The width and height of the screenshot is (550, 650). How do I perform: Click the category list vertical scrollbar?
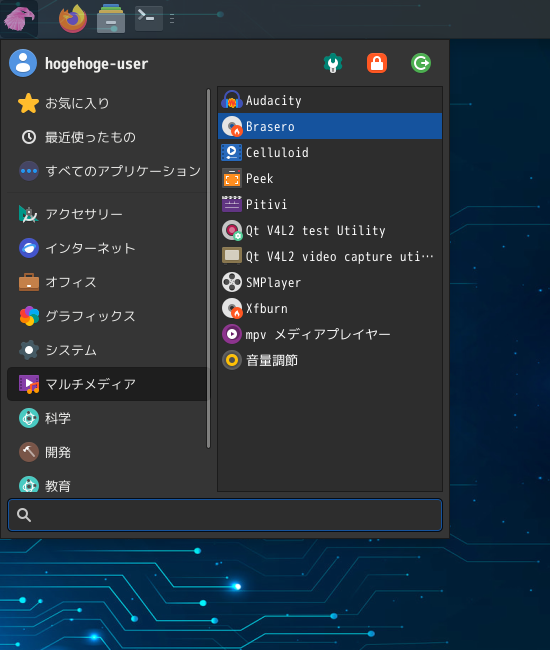point(208,268)
